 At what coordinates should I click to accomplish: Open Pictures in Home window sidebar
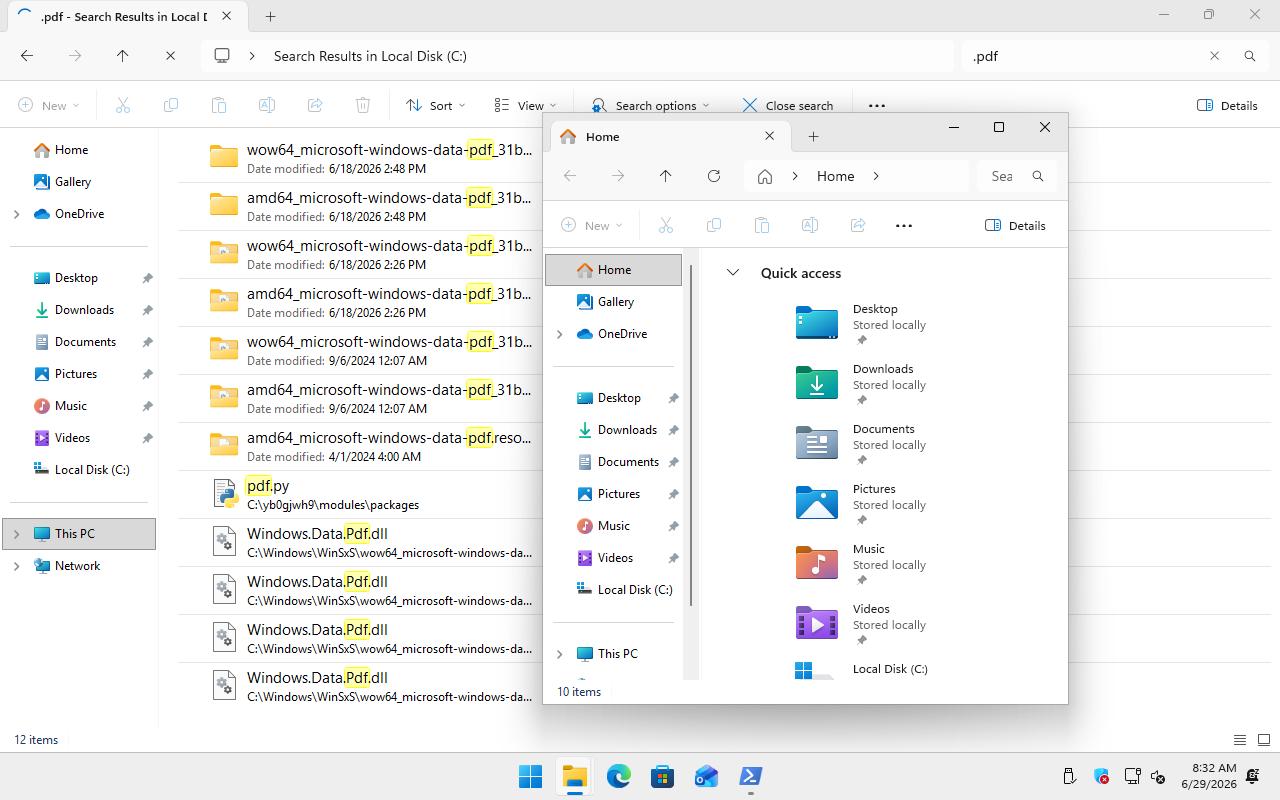[x=618, y=494]
